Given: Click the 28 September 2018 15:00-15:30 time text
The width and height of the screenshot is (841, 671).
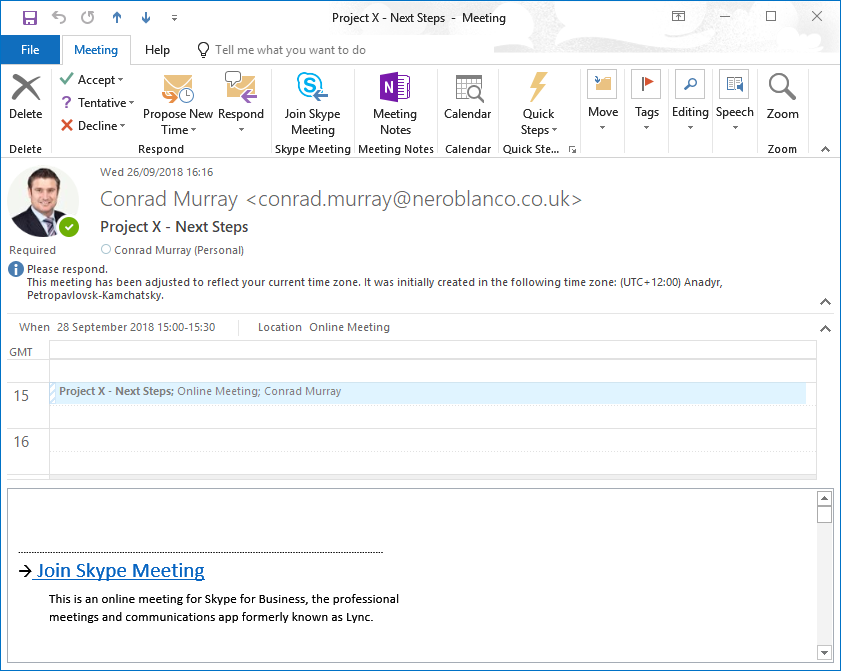Looking at the screenshot, I should [x=136, y=327].
